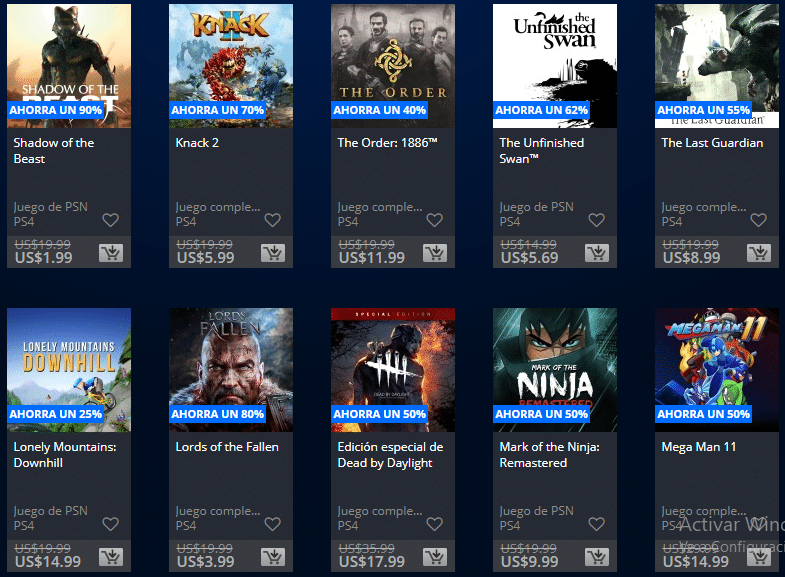The height and width of the screenshot is (577, 785).
Task: Add Shadow of the Beast to cart
Action: 111,253
